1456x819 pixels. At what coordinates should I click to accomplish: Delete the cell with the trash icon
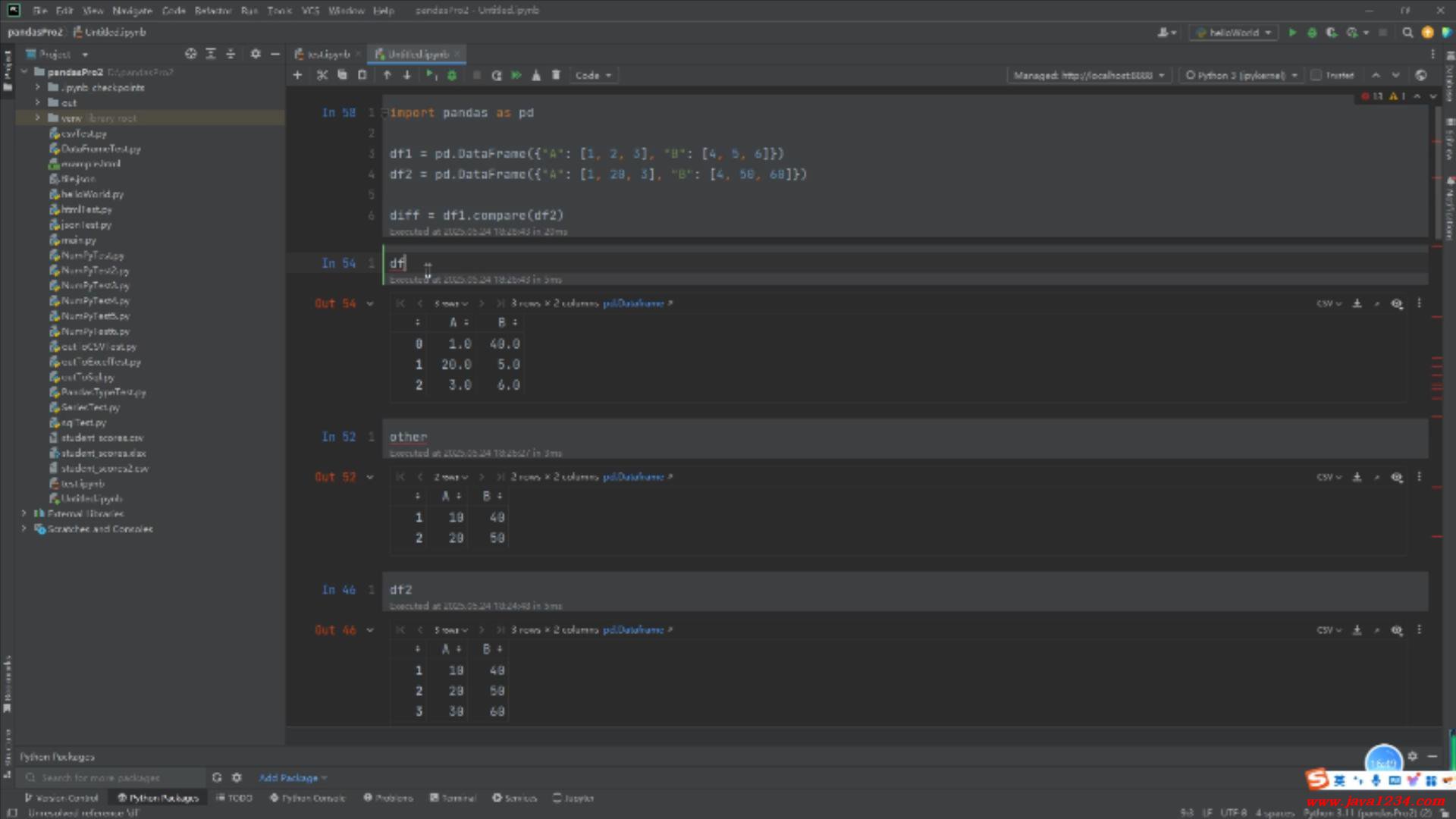pyautogui.click(x=556, y=75)
